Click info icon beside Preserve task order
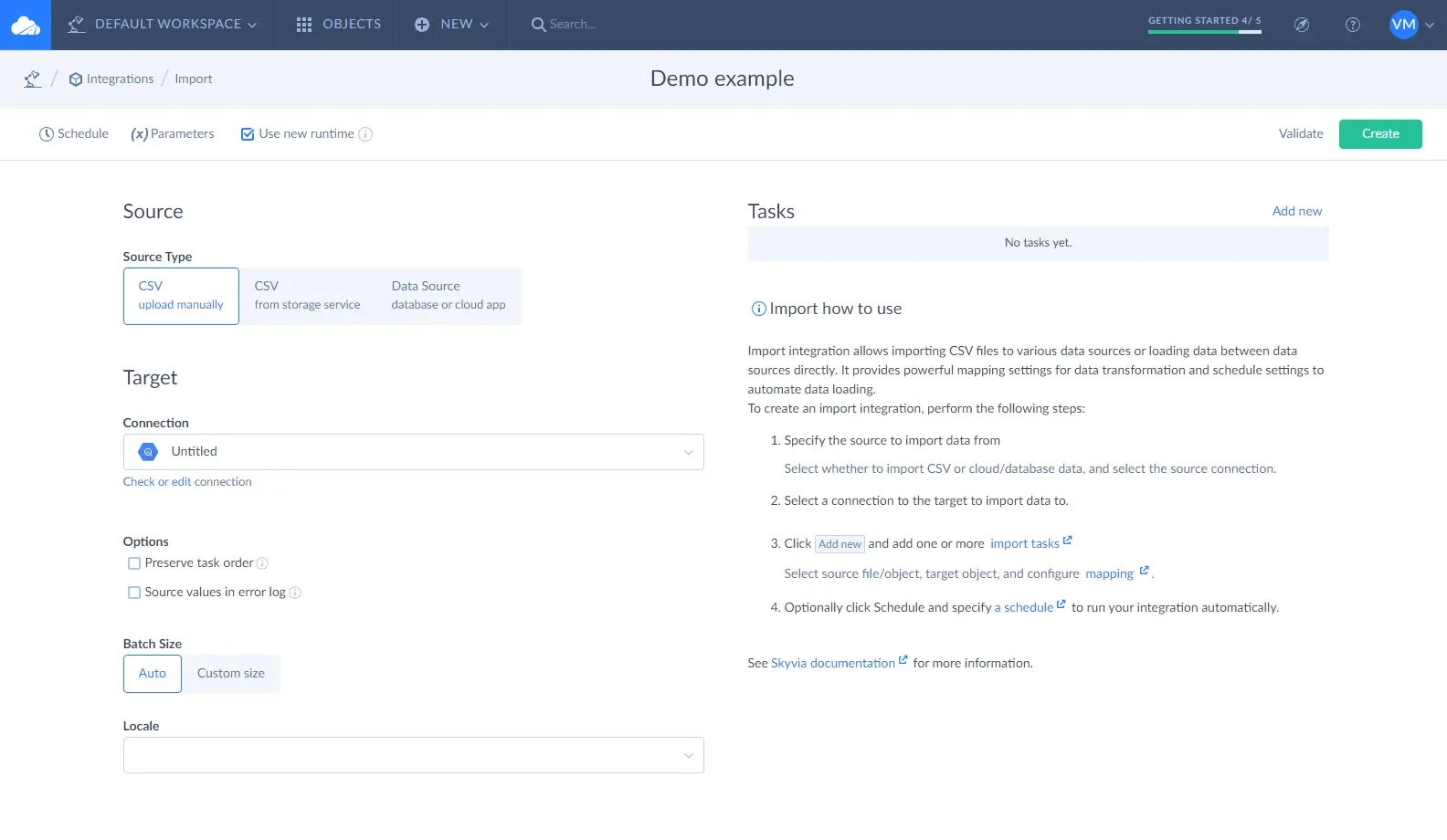 pyautogui.click(x=262, y=563)
